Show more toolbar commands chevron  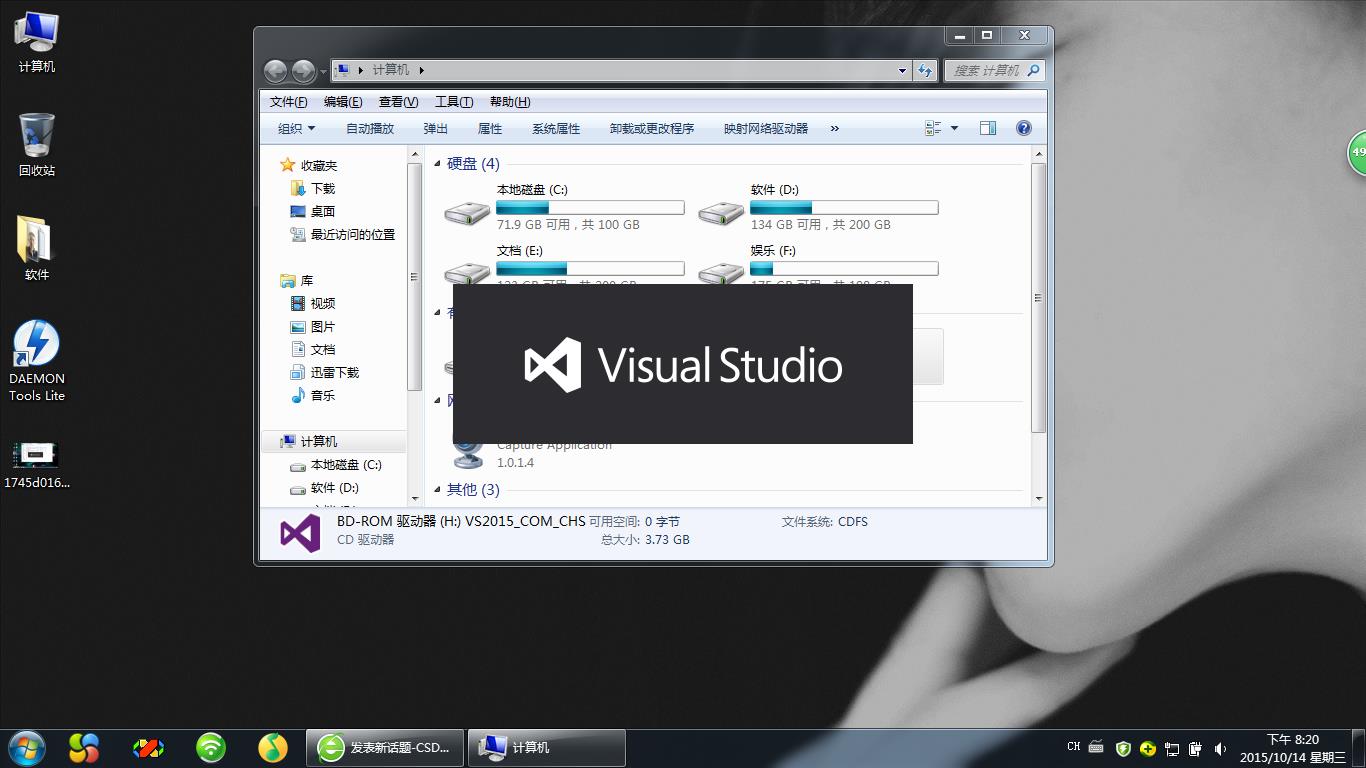click(x=835, y=128)
